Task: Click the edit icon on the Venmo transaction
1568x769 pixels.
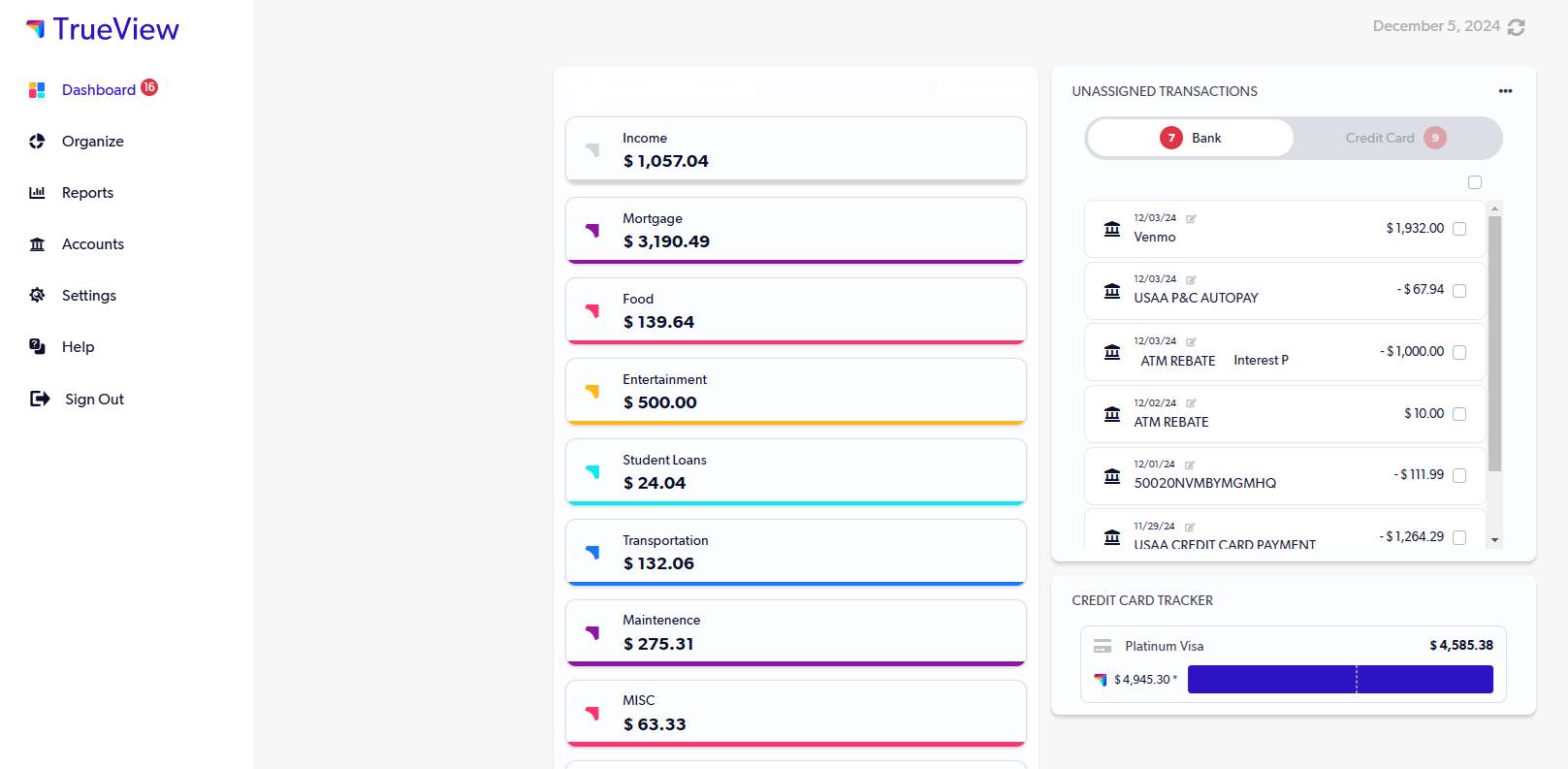Action: pos(1191,218)
